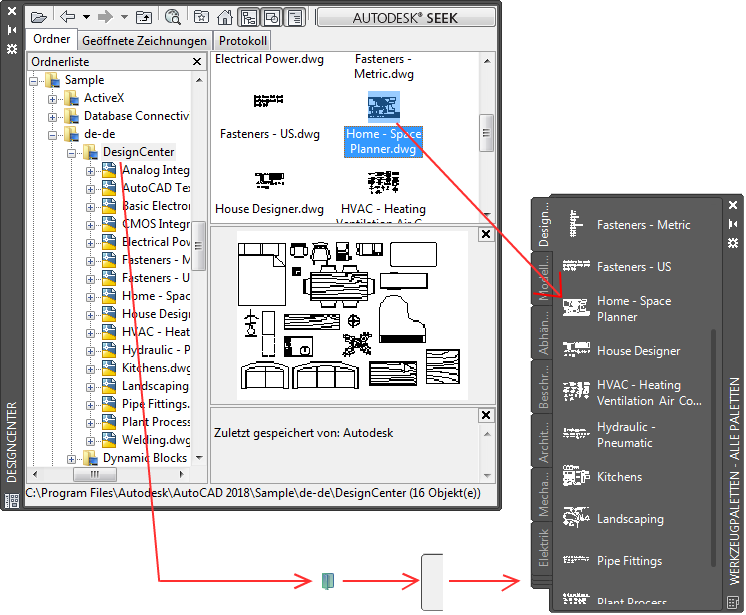Image resolution: width=746 pixels, height=615 pixels.
Task: Close the DesignCenter palette
Action: click(x=12, y=10)
